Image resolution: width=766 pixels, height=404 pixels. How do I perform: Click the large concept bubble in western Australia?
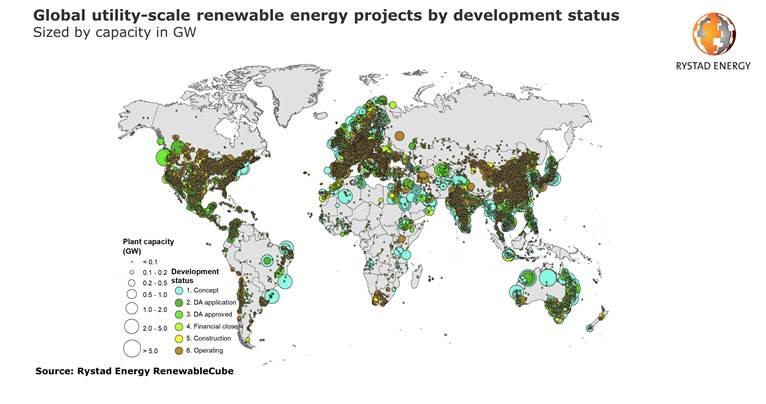click(x=516, y=293)
